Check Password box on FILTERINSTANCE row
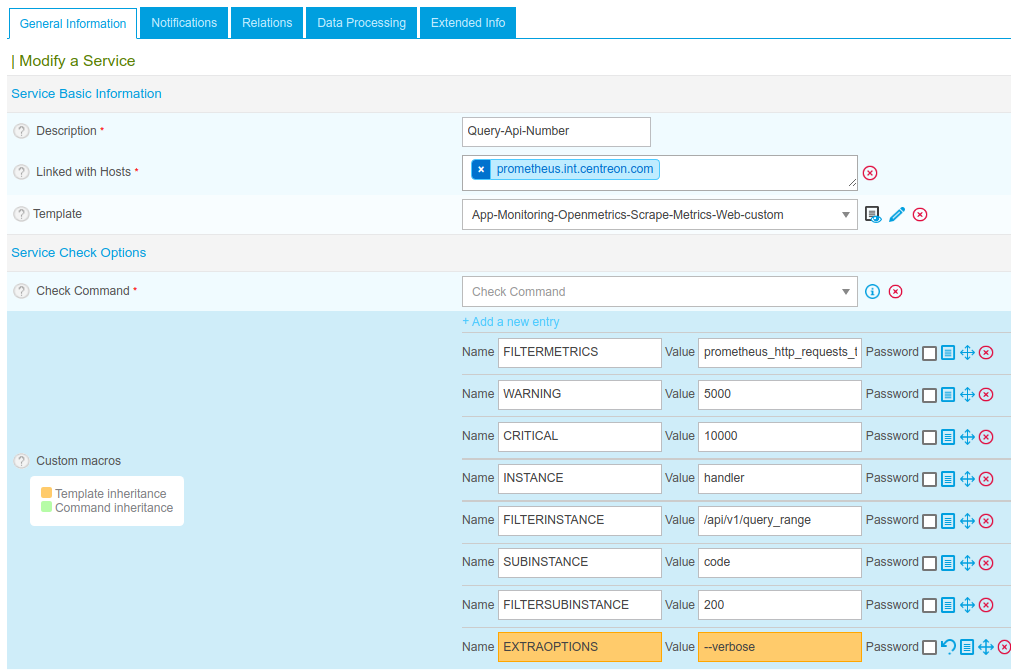1011x670 pixels. coord(930,521)
